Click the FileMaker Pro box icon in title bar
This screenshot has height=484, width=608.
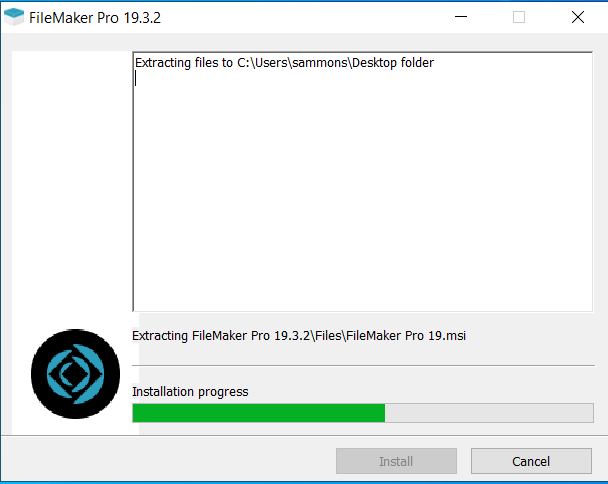click(14, 17)
